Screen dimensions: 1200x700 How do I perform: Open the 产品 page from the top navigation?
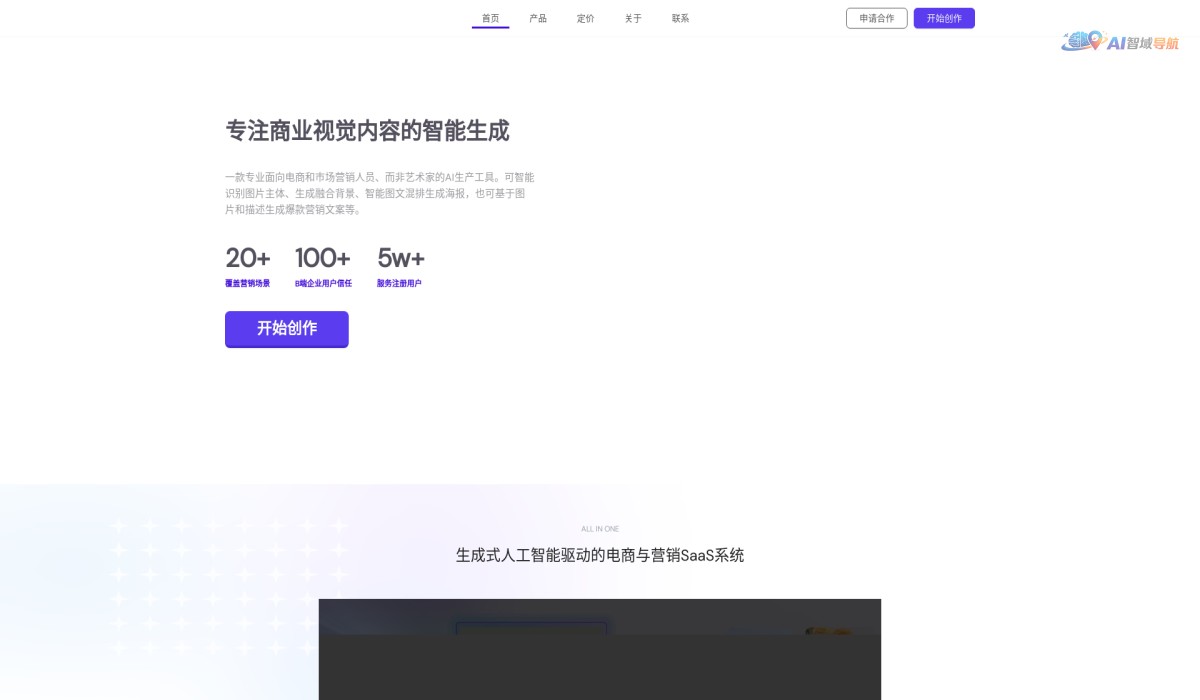(538, 17)
